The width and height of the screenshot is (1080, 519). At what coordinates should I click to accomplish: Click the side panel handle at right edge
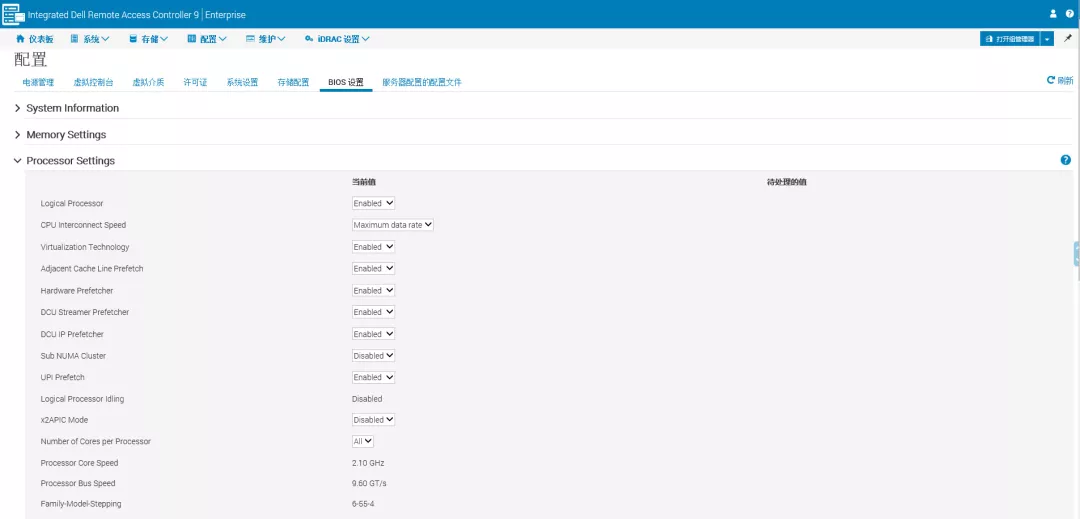(x=1077, y=254)
